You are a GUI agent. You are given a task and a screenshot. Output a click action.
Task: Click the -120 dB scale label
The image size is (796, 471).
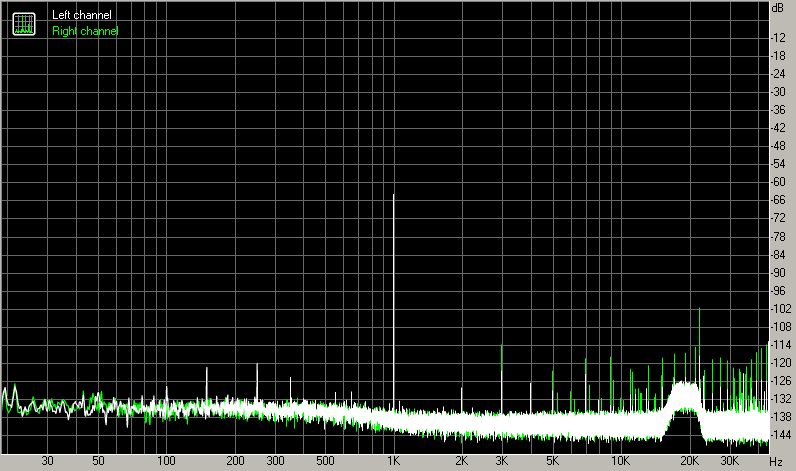(x=781, y=363)
